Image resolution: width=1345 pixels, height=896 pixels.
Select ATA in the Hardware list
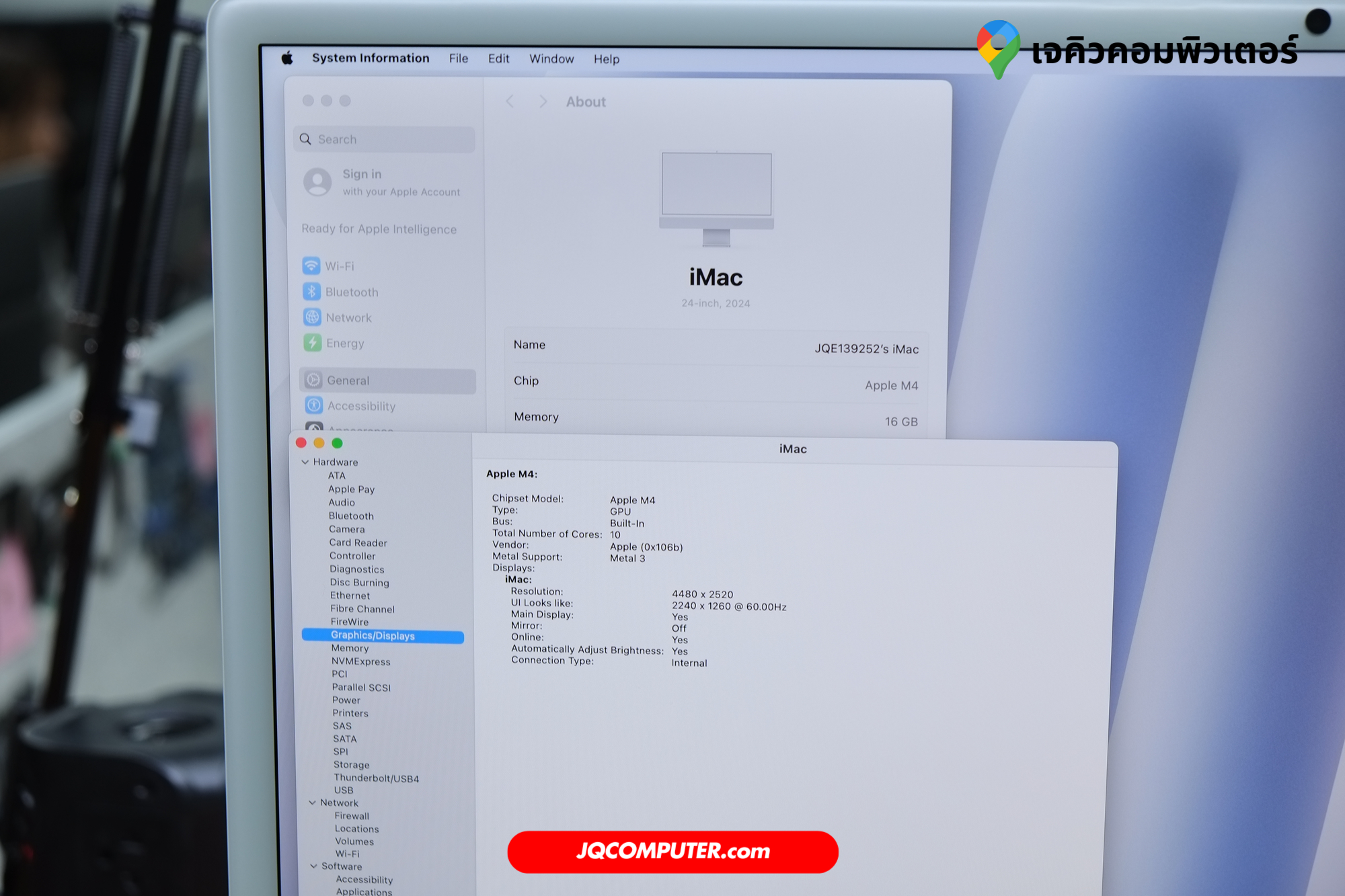[337, 475]
